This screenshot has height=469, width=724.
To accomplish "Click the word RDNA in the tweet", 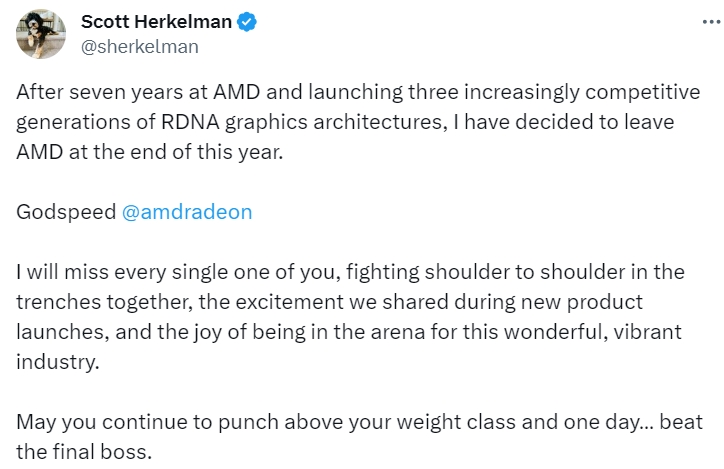I will [190, 122].
